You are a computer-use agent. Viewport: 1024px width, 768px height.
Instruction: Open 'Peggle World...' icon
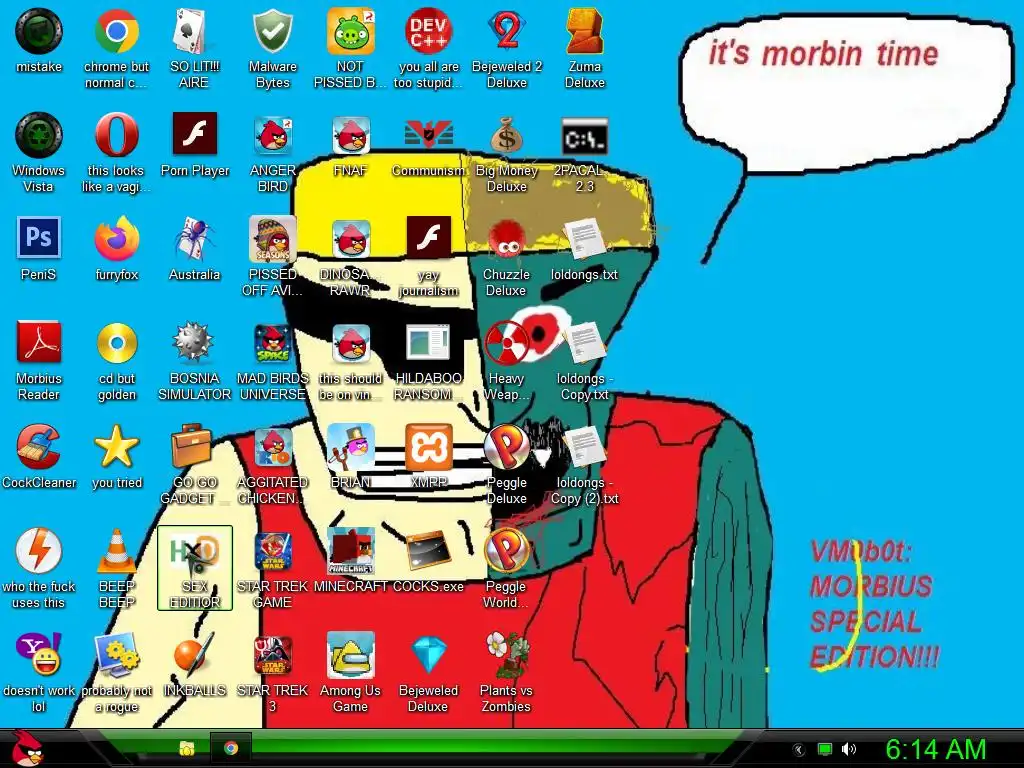tap(507, 550)
